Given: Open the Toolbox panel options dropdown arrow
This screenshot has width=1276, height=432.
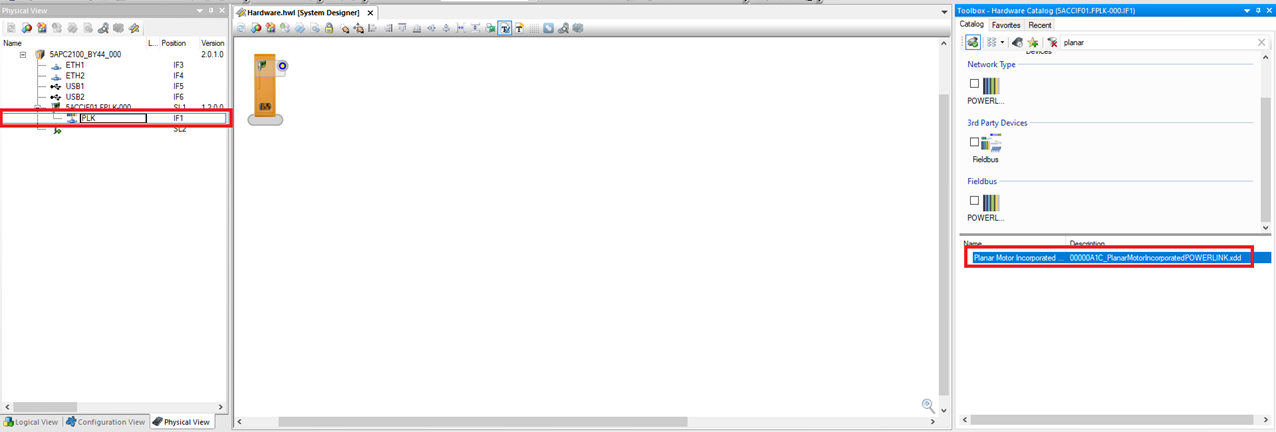Looking at the screenshot, I should click(x=1246, y=10).
